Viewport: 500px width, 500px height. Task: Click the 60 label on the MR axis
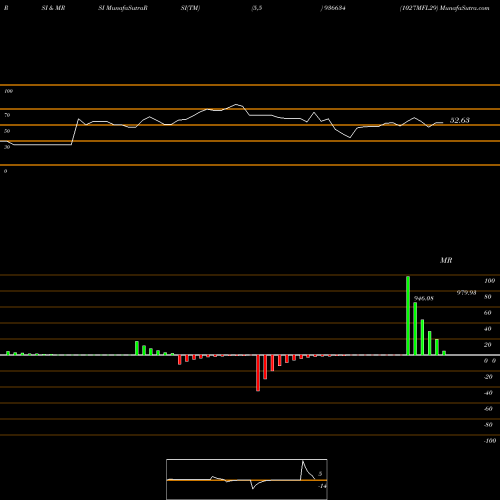coord(488,313)
